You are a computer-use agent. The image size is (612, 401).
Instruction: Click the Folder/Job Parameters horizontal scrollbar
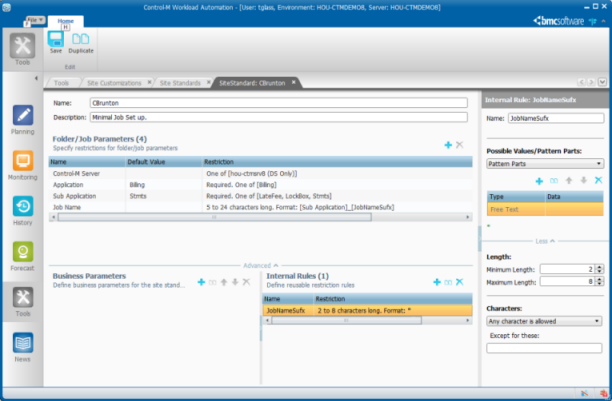pyautogui.click(x=214, y=217)
